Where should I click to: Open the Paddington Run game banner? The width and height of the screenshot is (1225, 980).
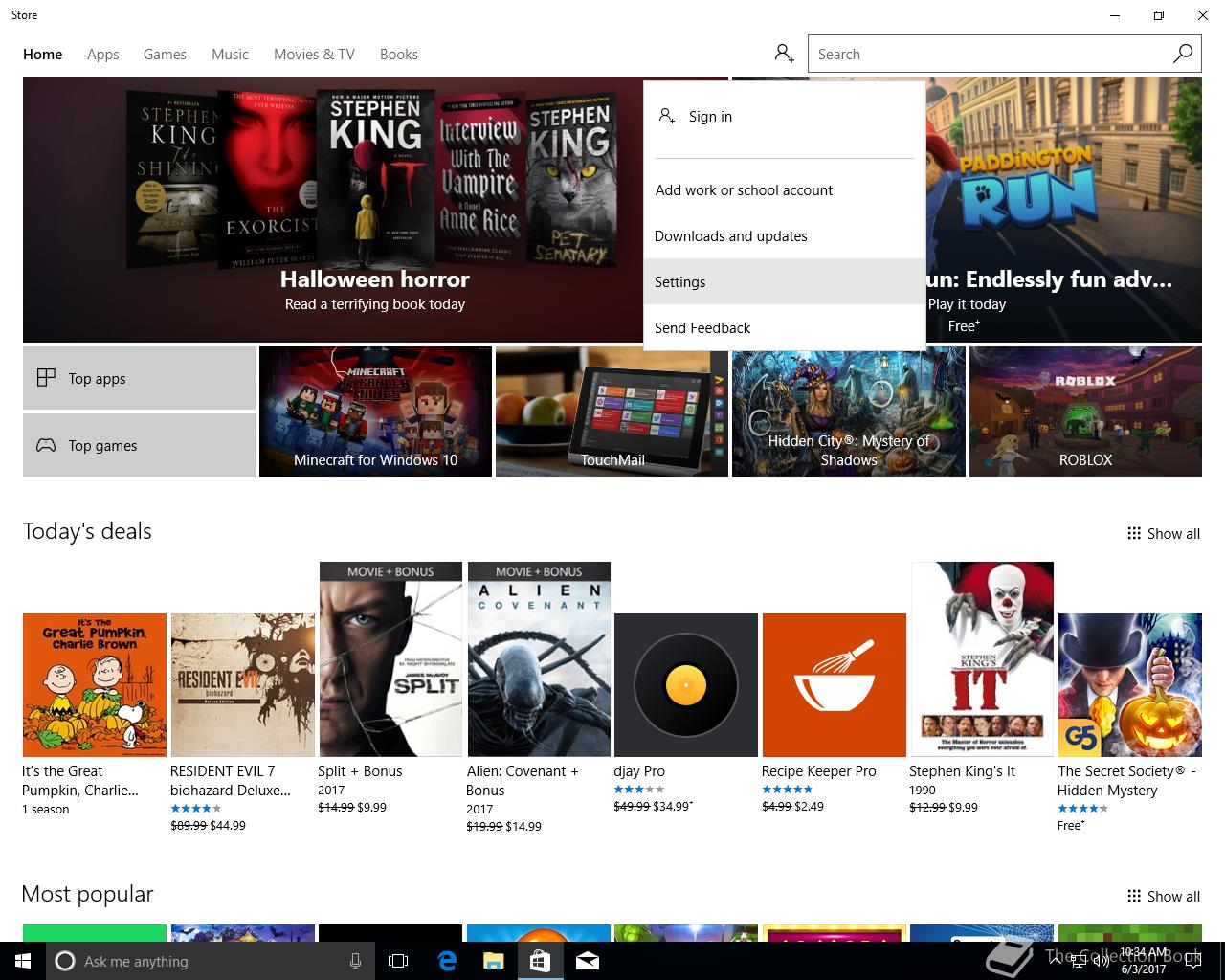tap(1063, 210)
